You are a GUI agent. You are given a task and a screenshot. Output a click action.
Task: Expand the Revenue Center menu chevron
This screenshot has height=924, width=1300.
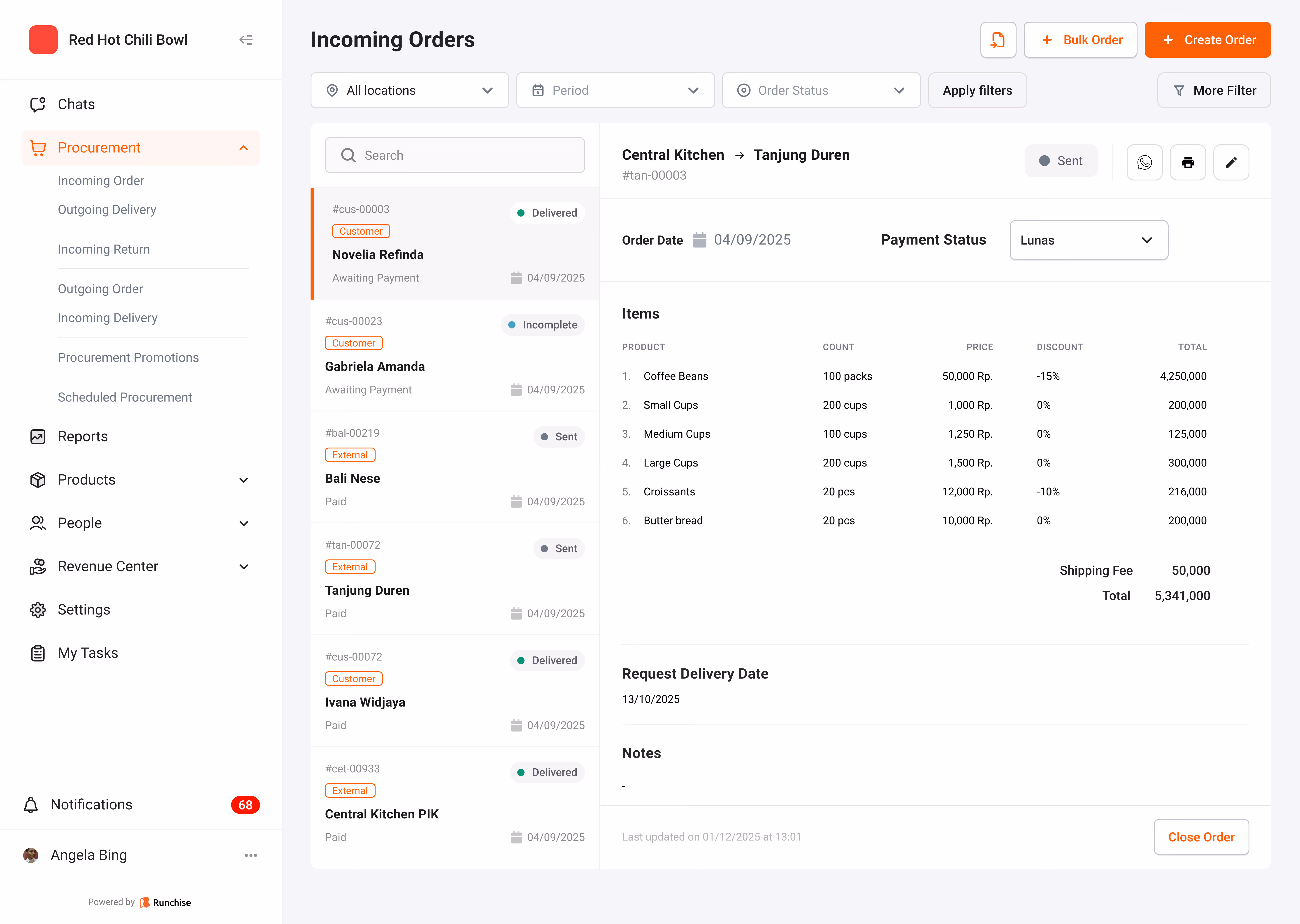244,567
